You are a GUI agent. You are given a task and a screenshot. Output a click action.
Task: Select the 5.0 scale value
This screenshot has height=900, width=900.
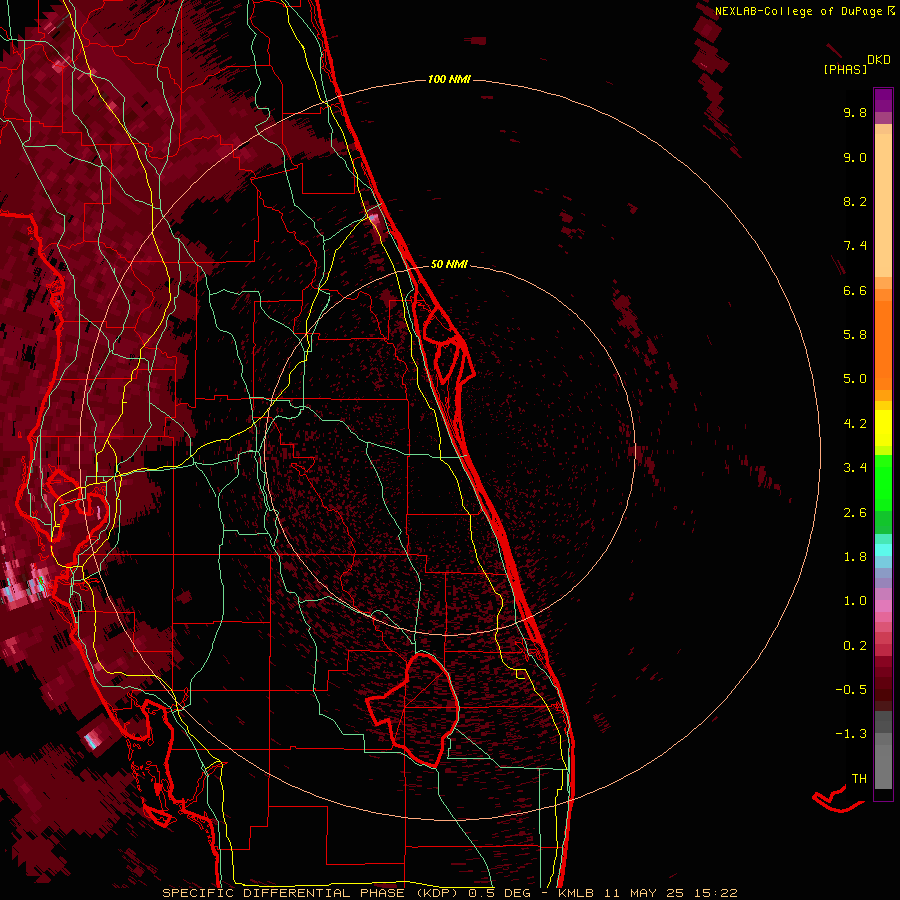pyautogui.click(x=855, y=379)
